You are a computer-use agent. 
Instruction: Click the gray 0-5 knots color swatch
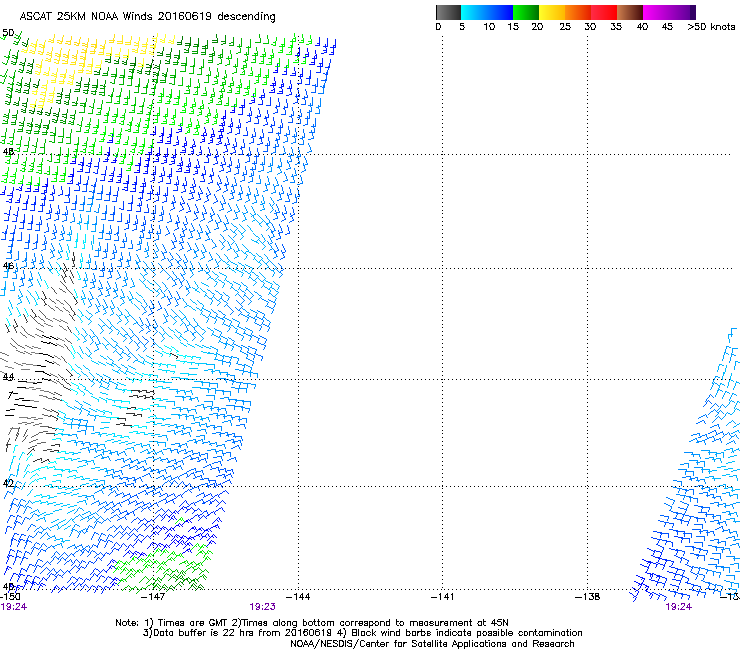coord(448,12)
